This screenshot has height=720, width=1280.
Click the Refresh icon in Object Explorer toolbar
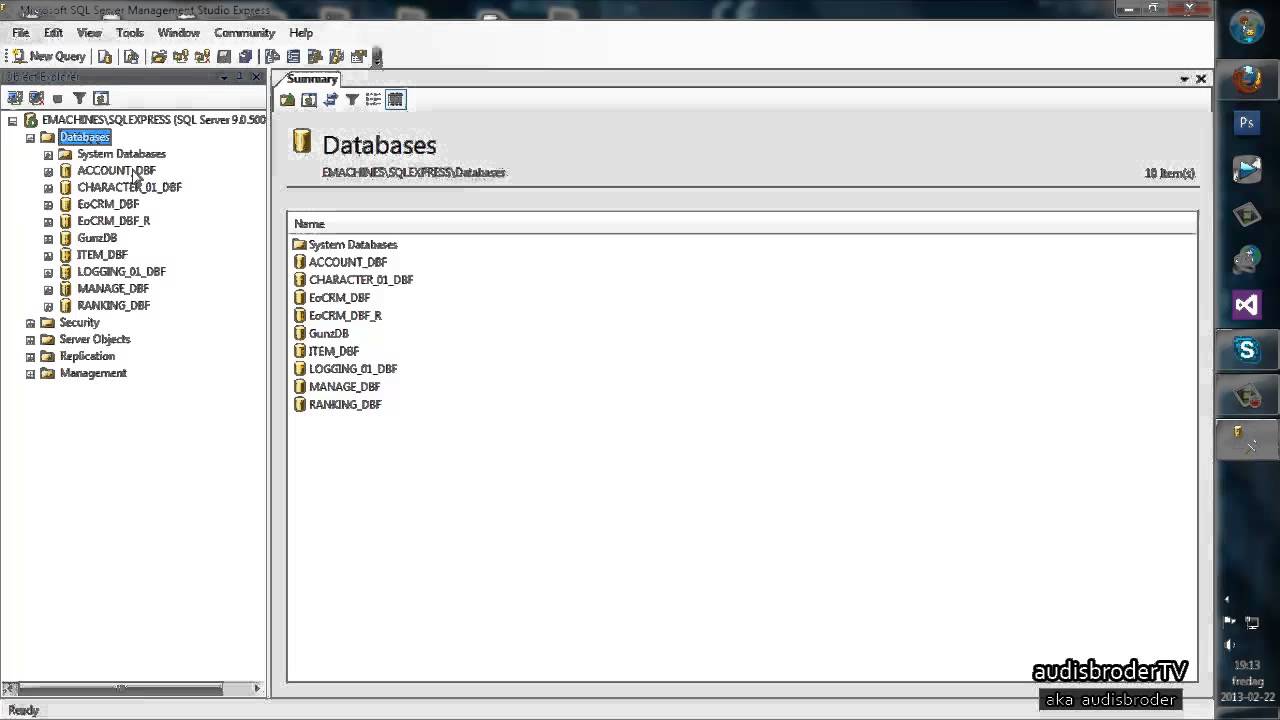(x=101, y=98)
